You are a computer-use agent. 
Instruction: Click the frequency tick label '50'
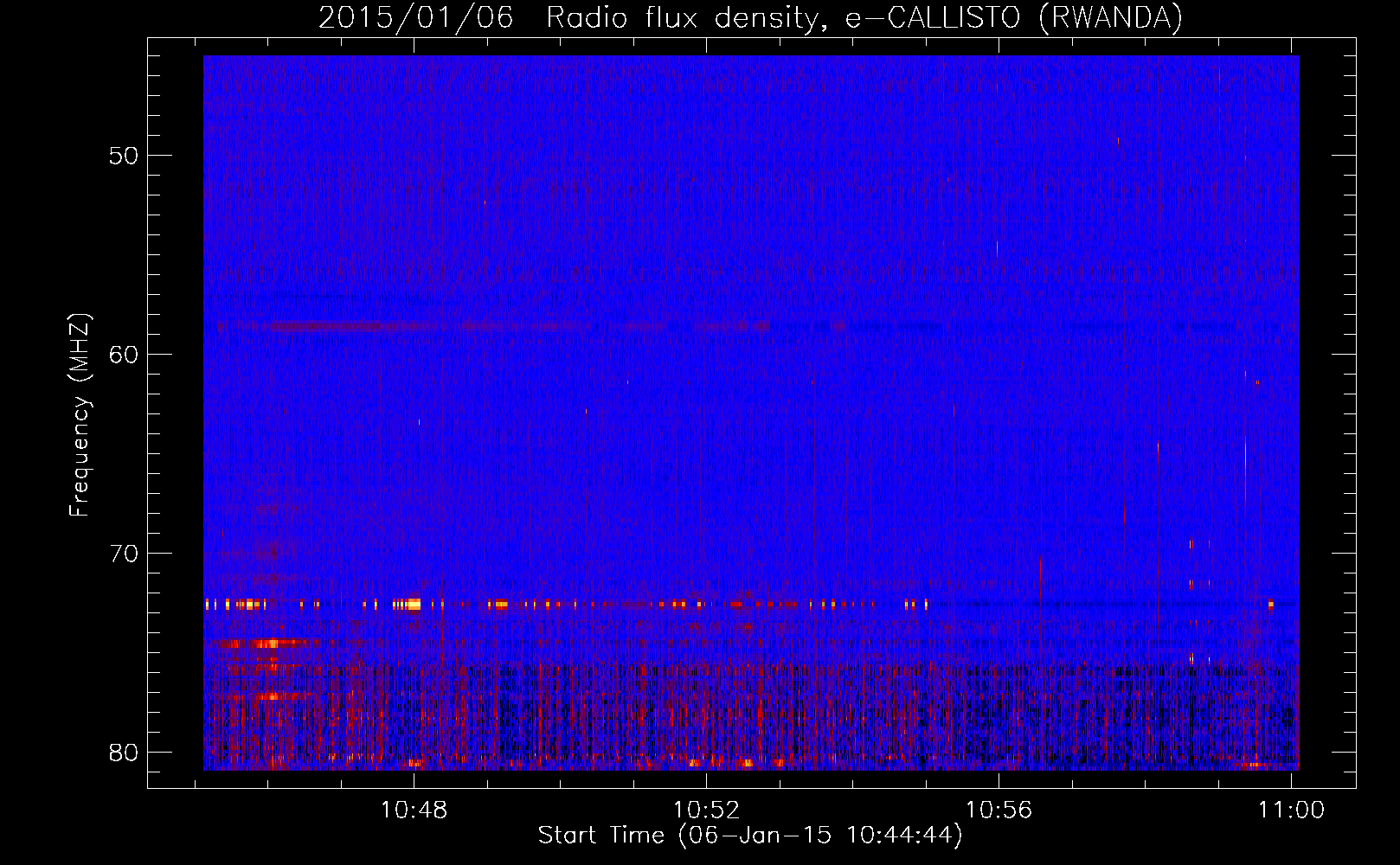124,156
